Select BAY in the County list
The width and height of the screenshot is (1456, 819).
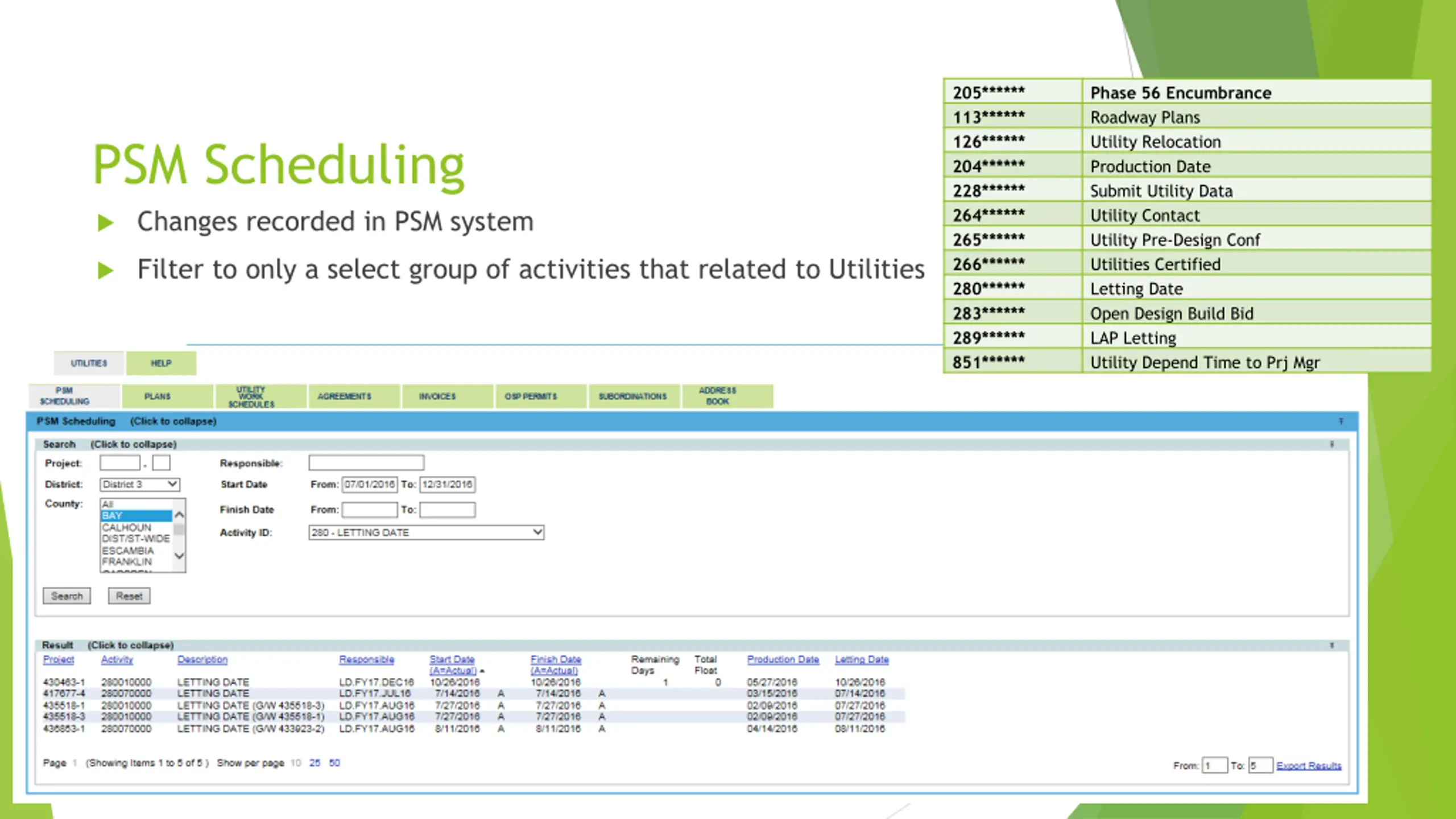tap(136, 516)
